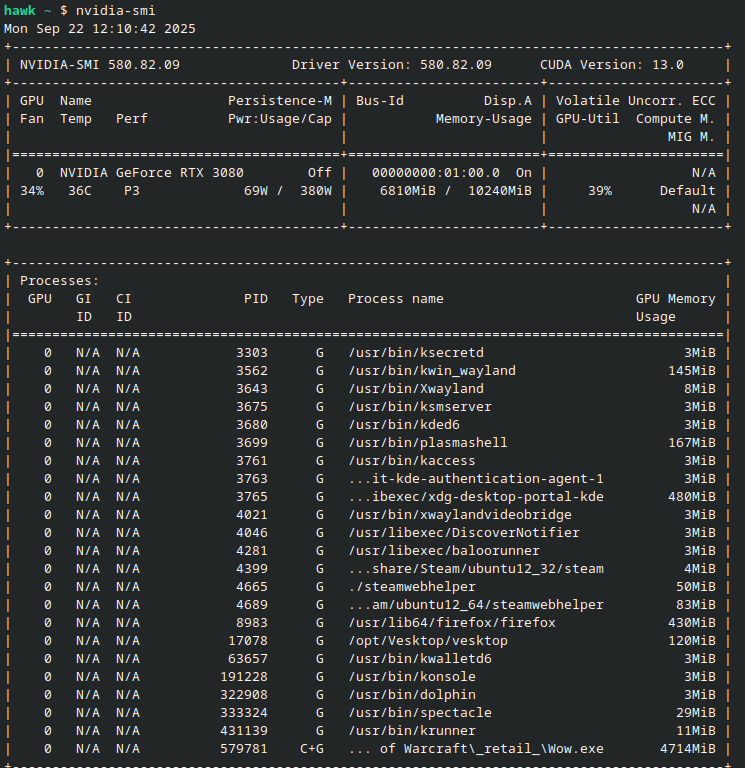This screenshot has height=768, width=745.
Task: Click the 'PID' column header
Action: click(256, 299)
